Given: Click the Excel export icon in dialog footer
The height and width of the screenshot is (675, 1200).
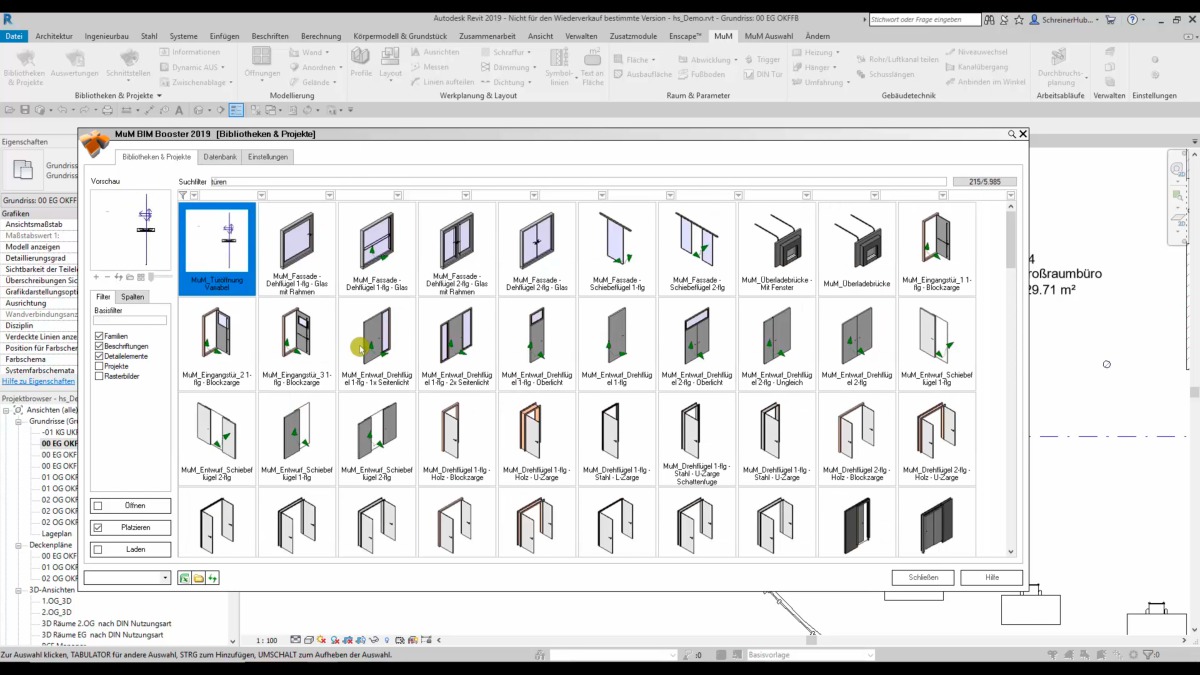Looking at the screenshot, I should pyautogui.click(x=184, y=578).
